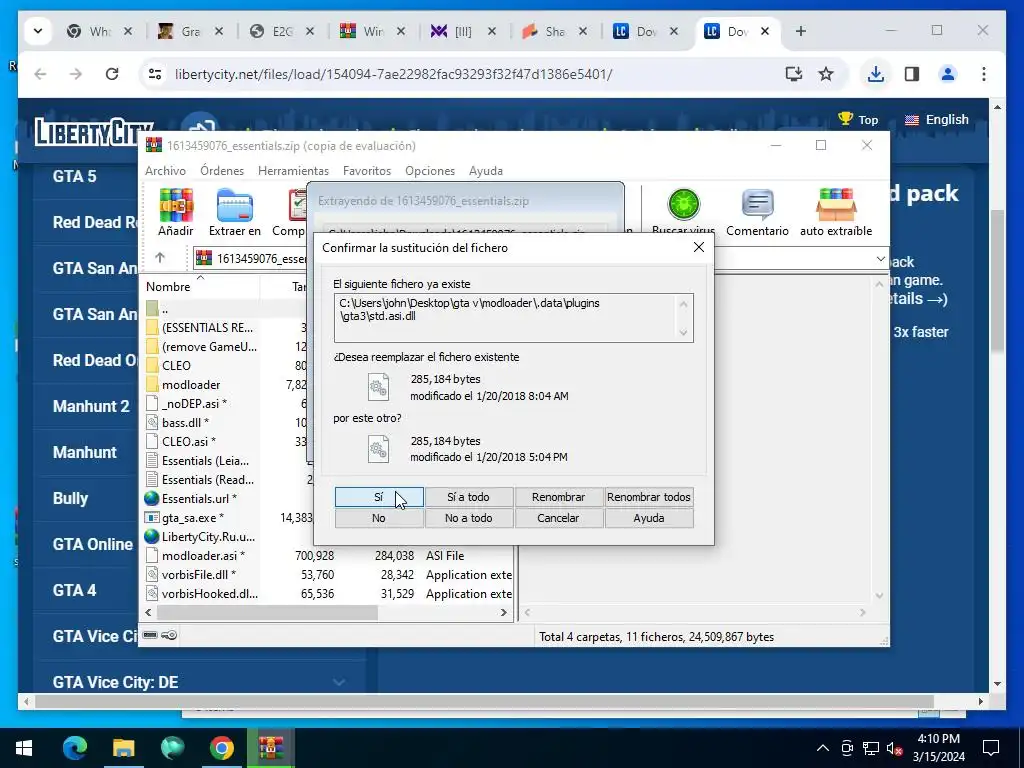Image resolution: width=1024 pixels, height=768 pixels.
Task: Open the Archivo menu in WinRAR
Action: tap(165, 170)
